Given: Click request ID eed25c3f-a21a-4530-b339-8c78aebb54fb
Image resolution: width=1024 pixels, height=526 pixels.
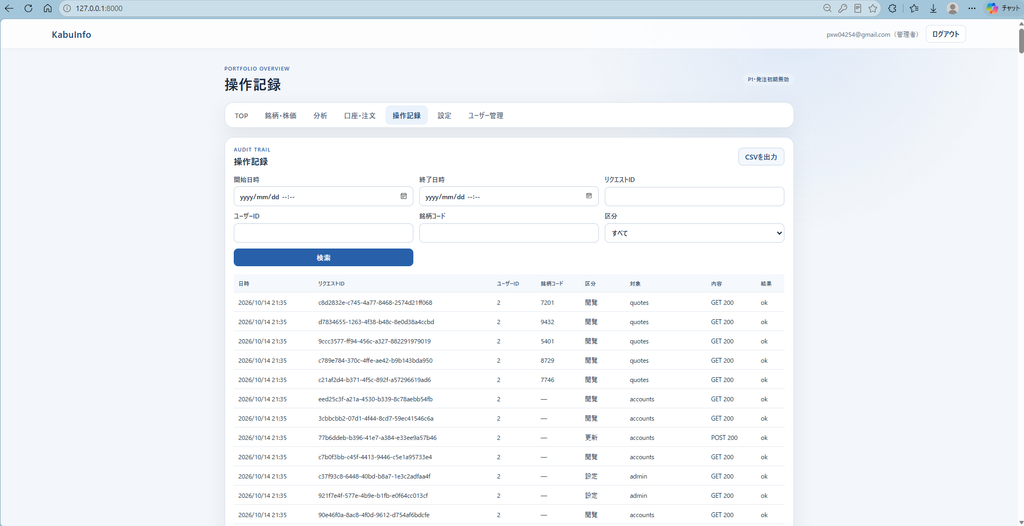Looking at the screenshot, I should pos(376,399).
